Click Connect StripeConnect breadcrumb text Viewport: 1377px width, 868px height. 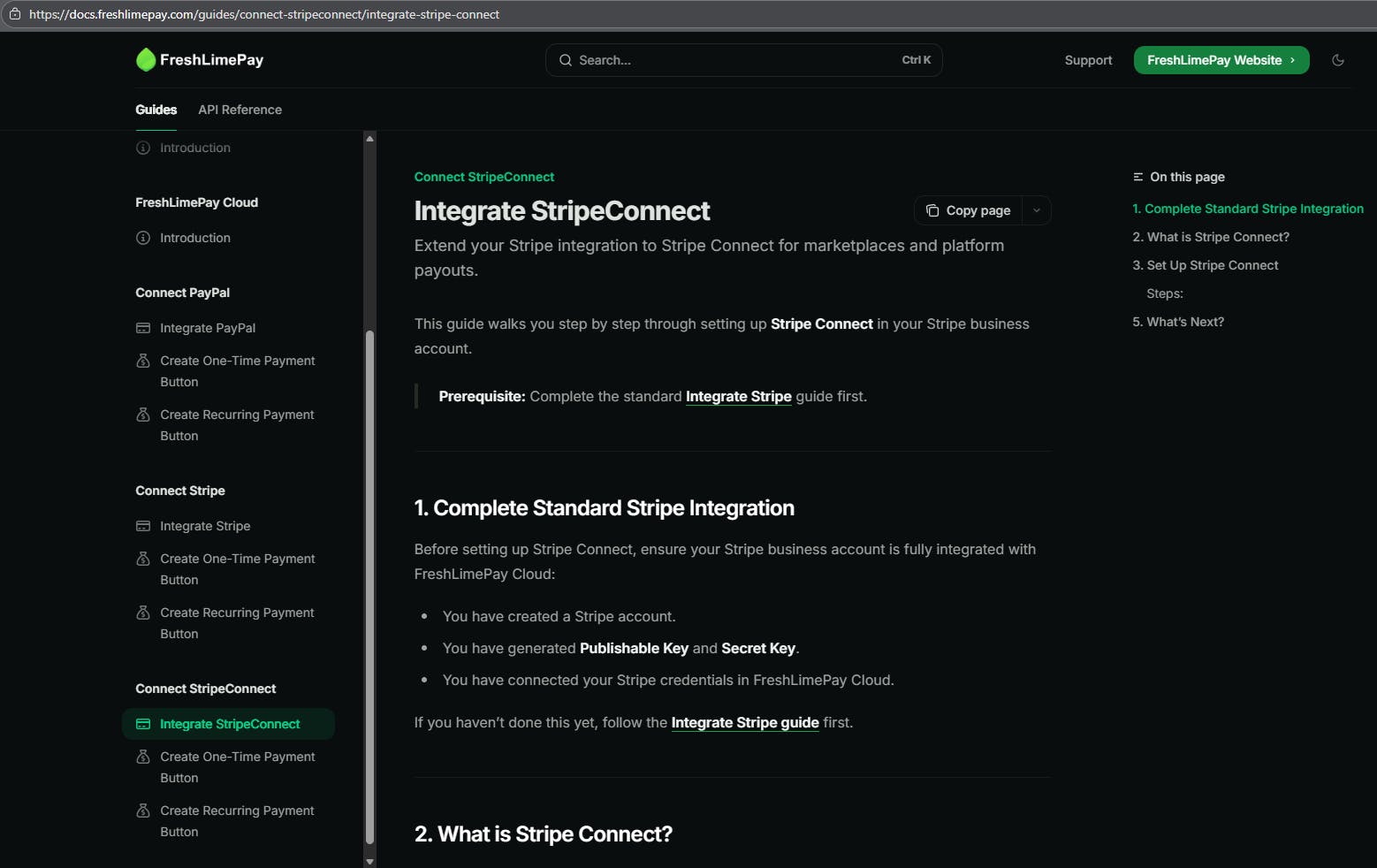484,177
